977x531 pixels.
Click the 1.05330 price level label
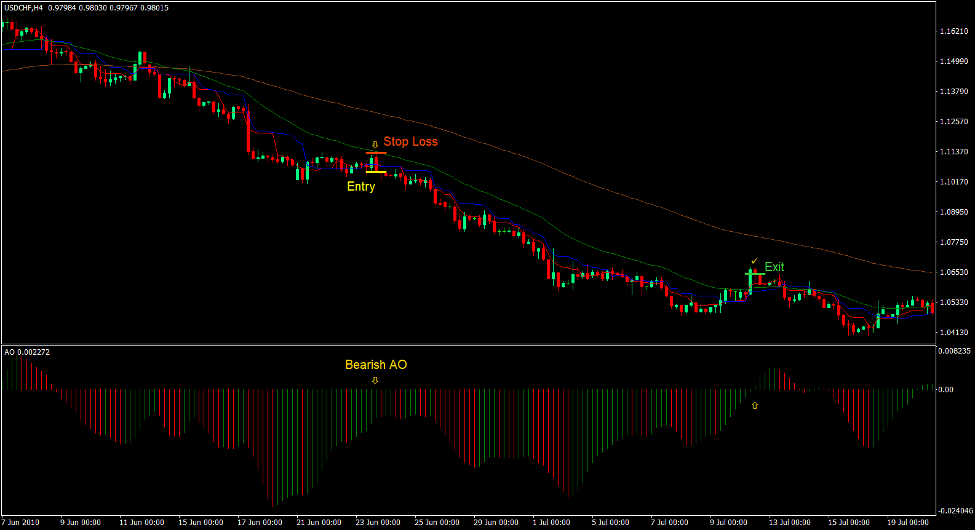[x=954, y=302]
